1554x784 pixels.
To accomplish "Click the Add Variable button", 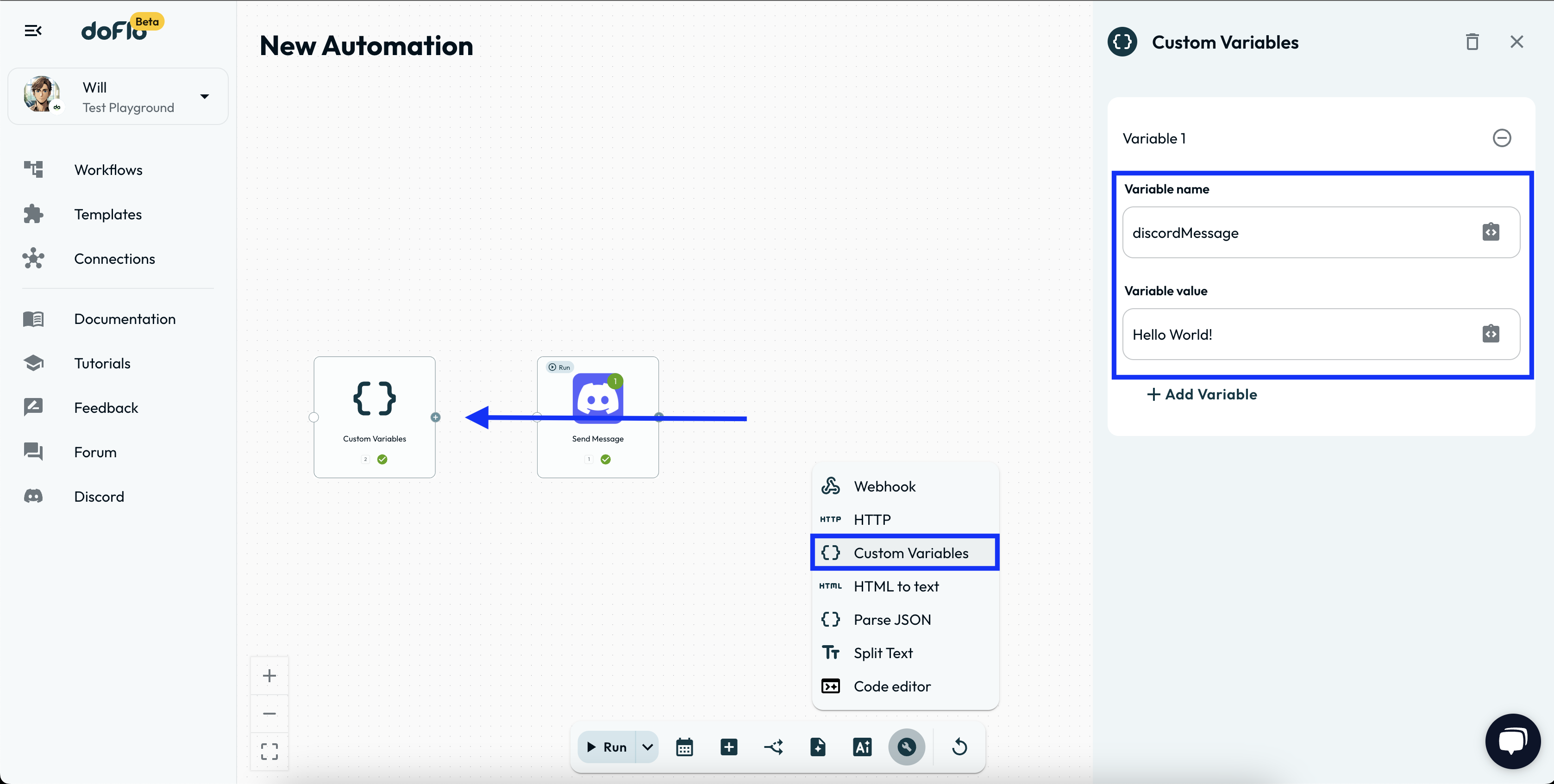I will 1202,394.
